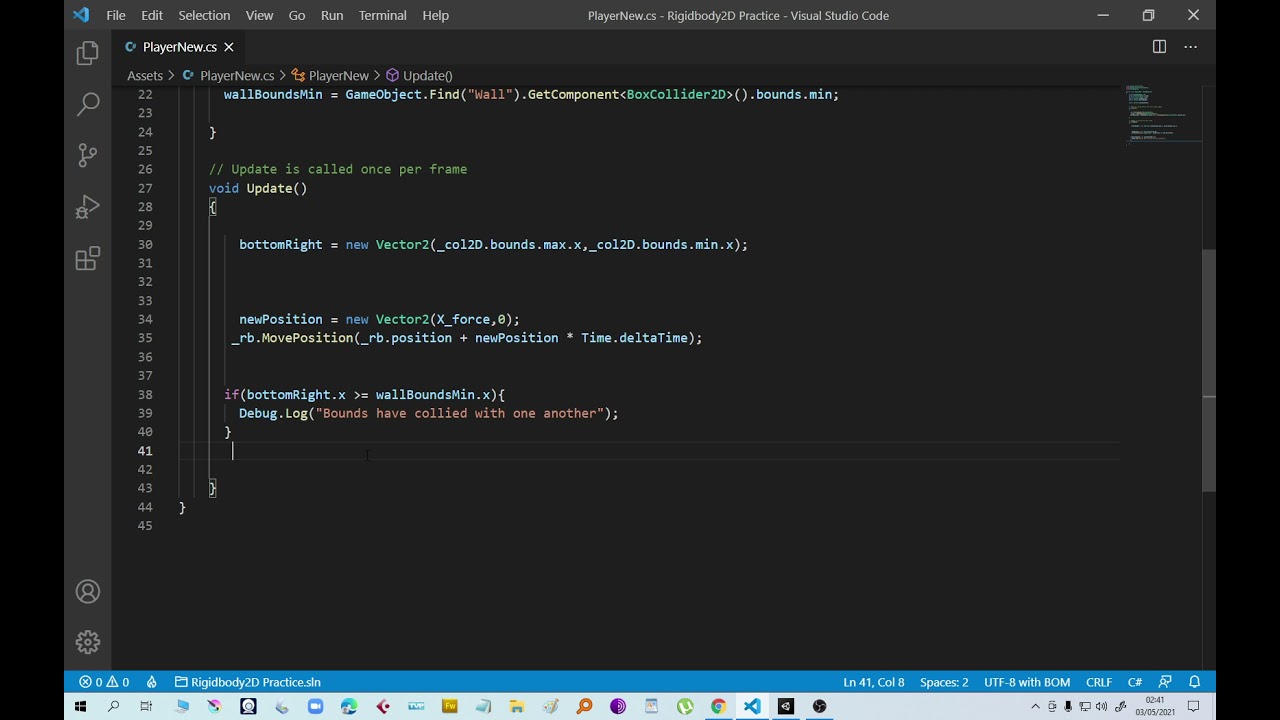
Task: Open the uTorrent icon on the taskbar
Action: [685, 706]
